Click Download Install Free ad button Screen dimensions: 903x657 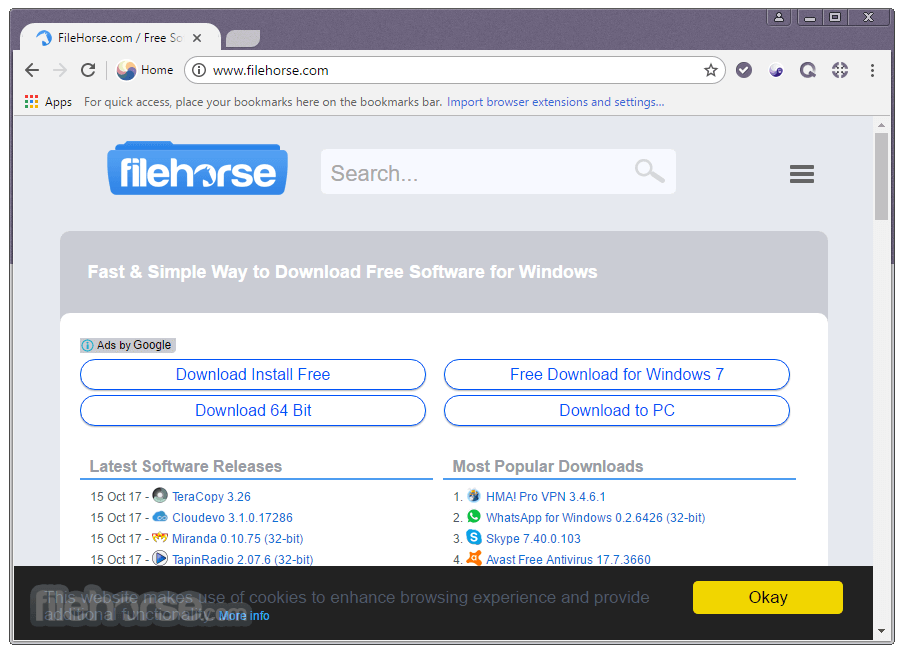253,374
